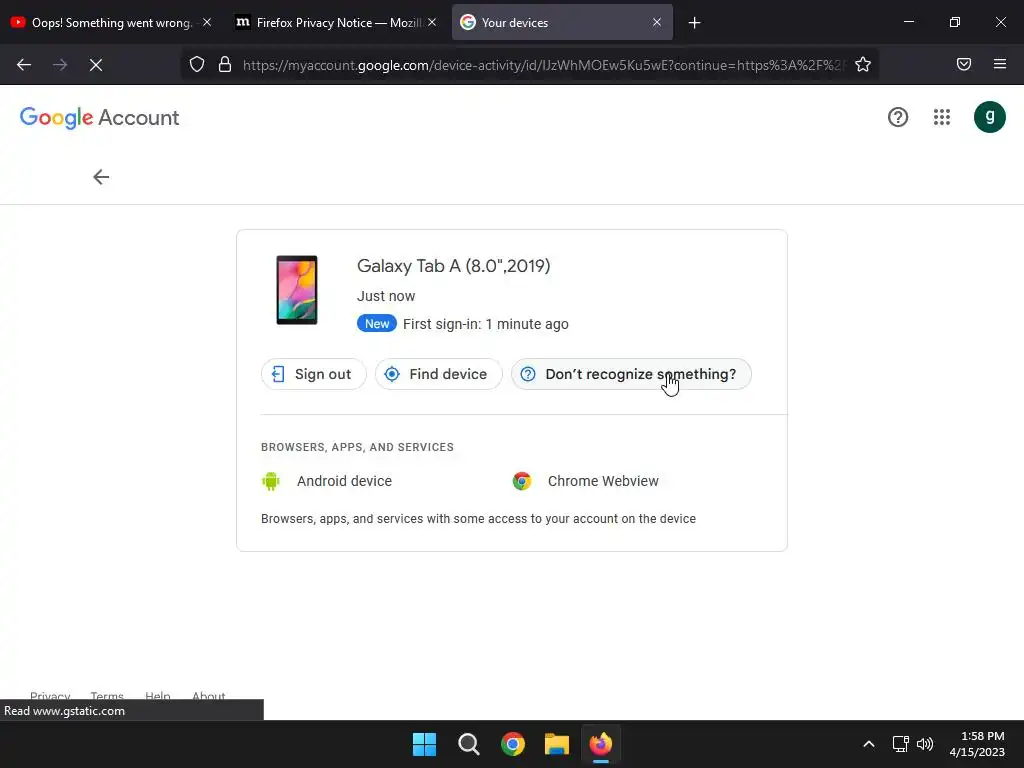Open Google Account help icon
Viewport: 1024px width, 768px height.
(898, 118)
